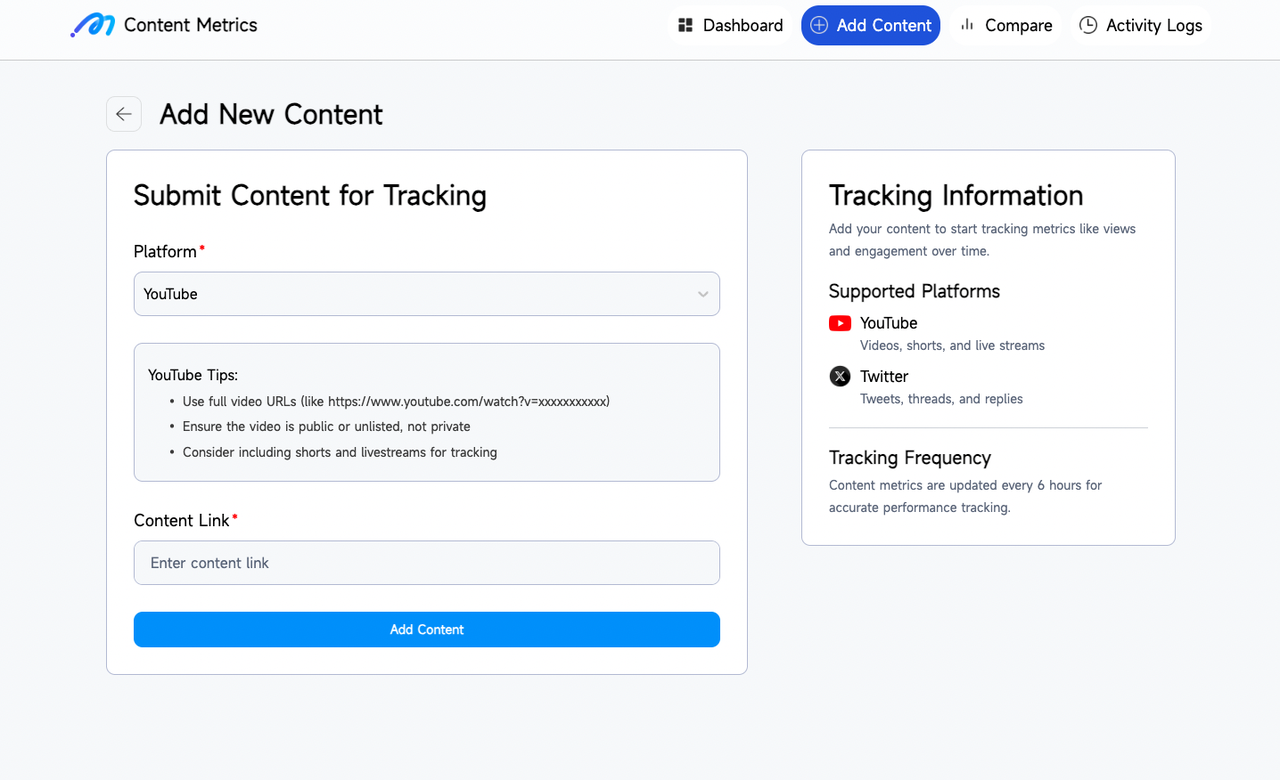Screen dimensions: 1280x780
Task: Open the Dashboard tab label
Action: pos(743,25)
